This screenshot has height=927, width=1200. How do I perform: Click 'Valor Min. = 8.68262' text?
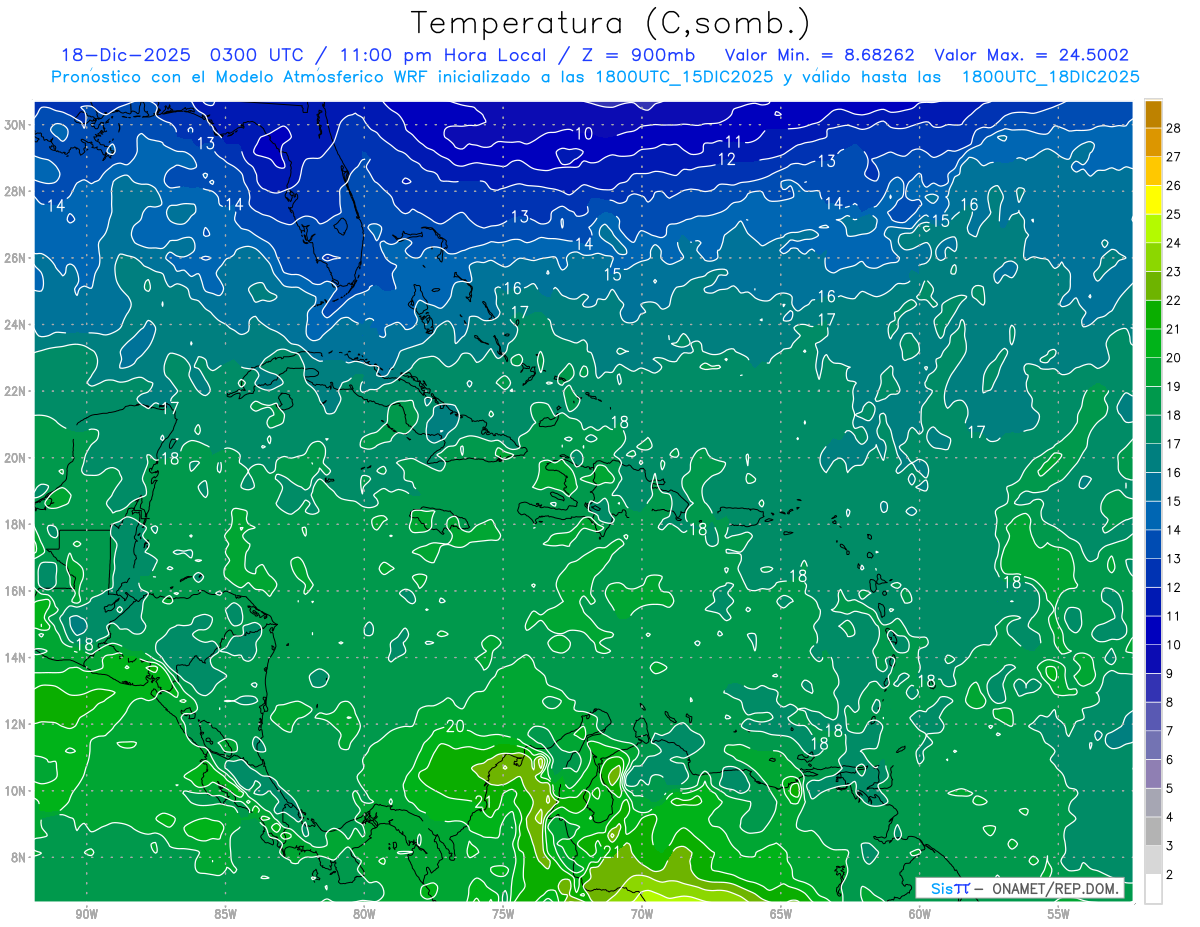coord(818,55)
